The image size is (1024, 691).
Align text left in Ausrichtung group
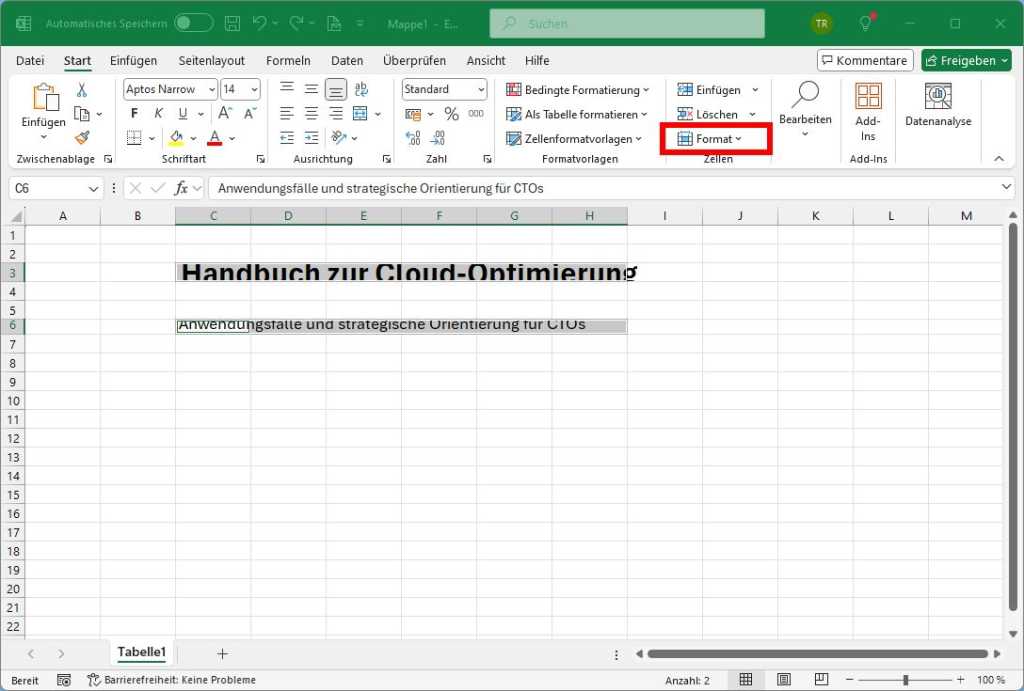287,114
